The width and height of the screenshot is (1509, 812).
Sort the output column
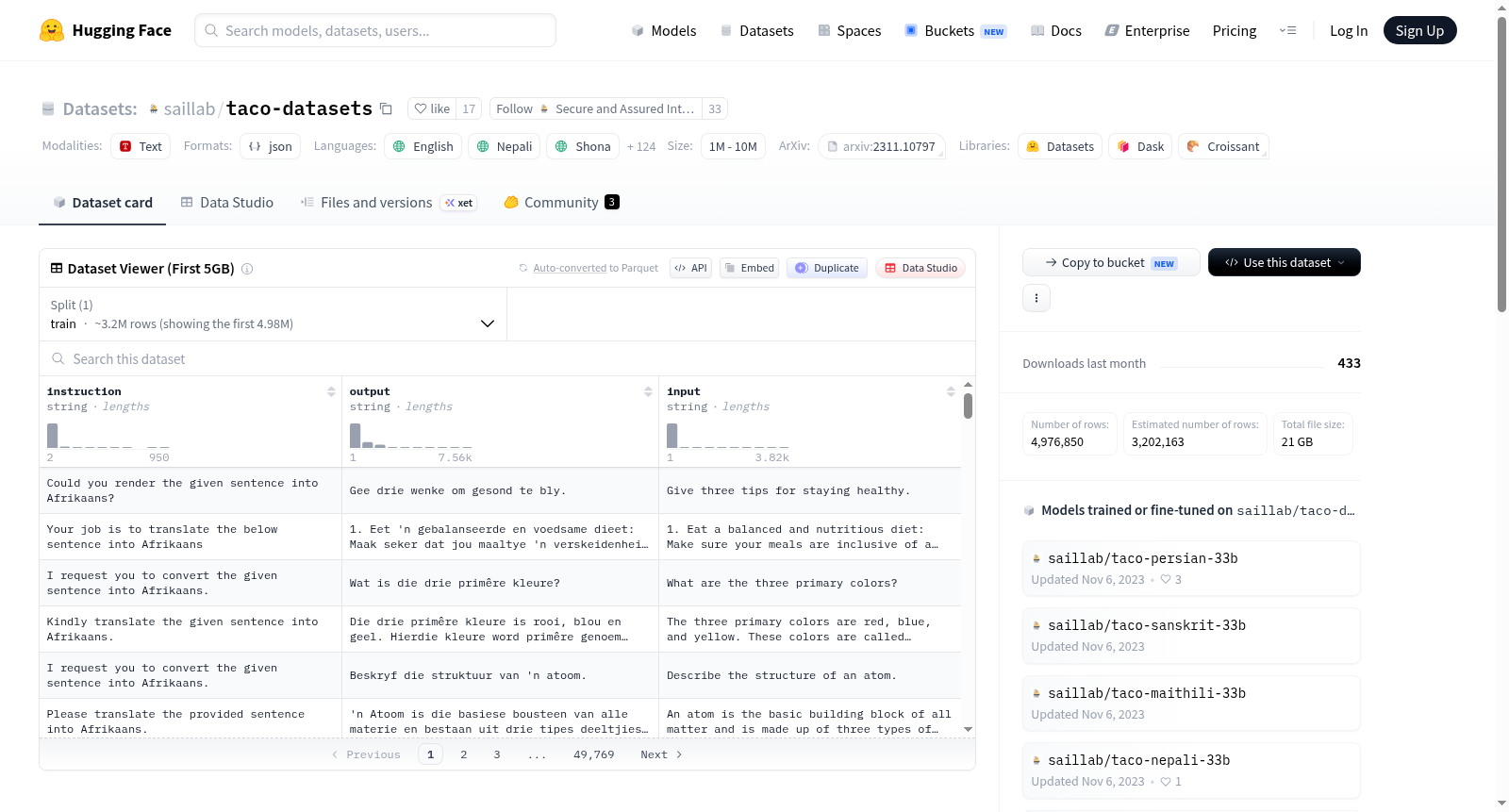(648, 391)
